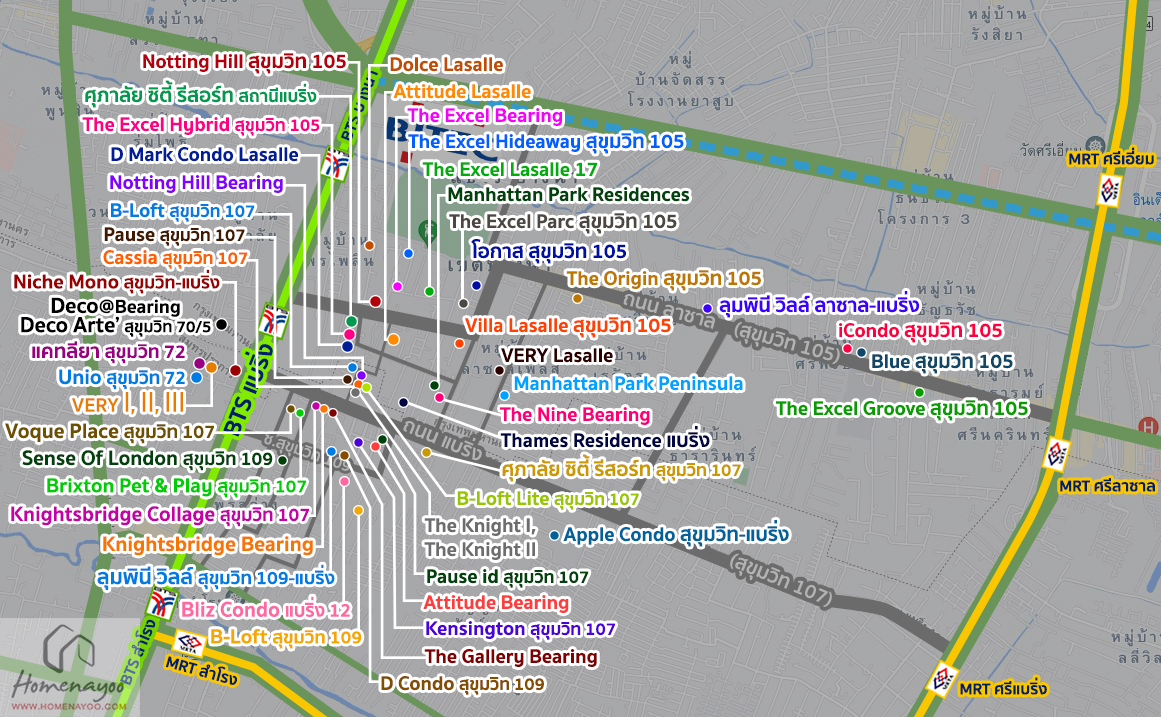1161x717 pixels.
Task: Click the VERY I, II, III label
Action: point(128,404)
